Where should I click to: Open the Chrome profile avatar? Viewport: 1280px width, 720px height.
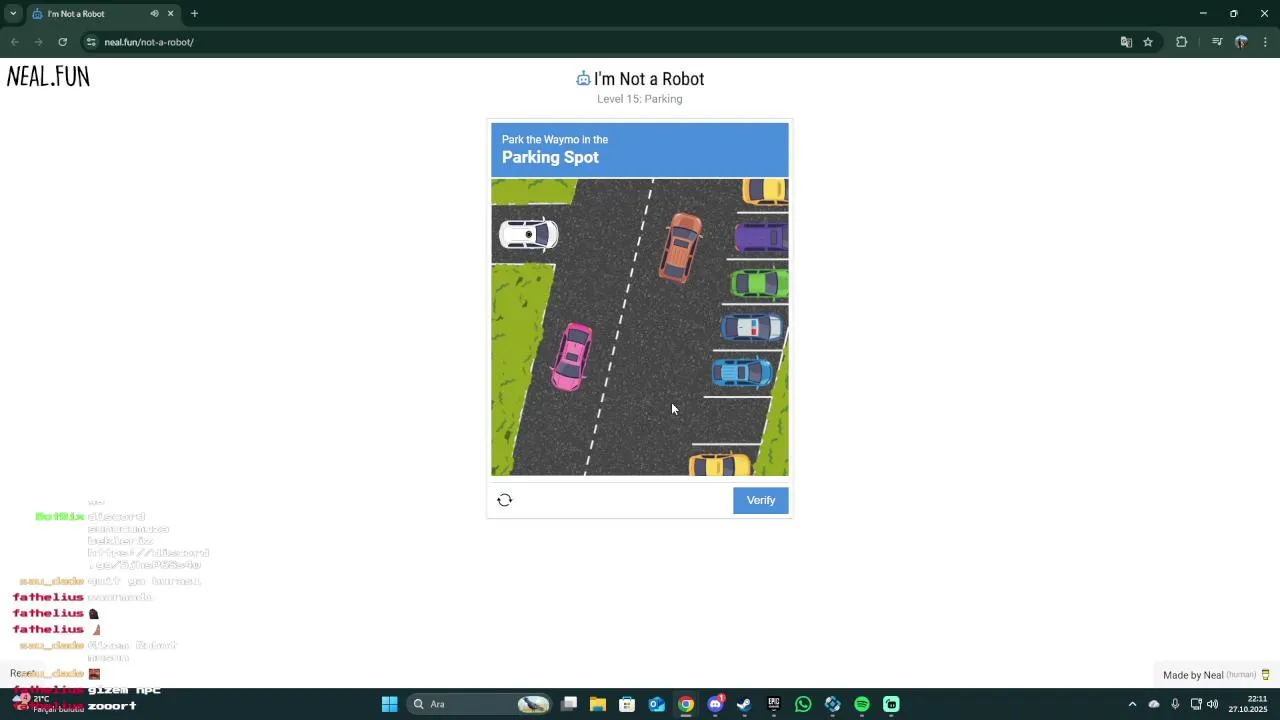[1241, 42]
